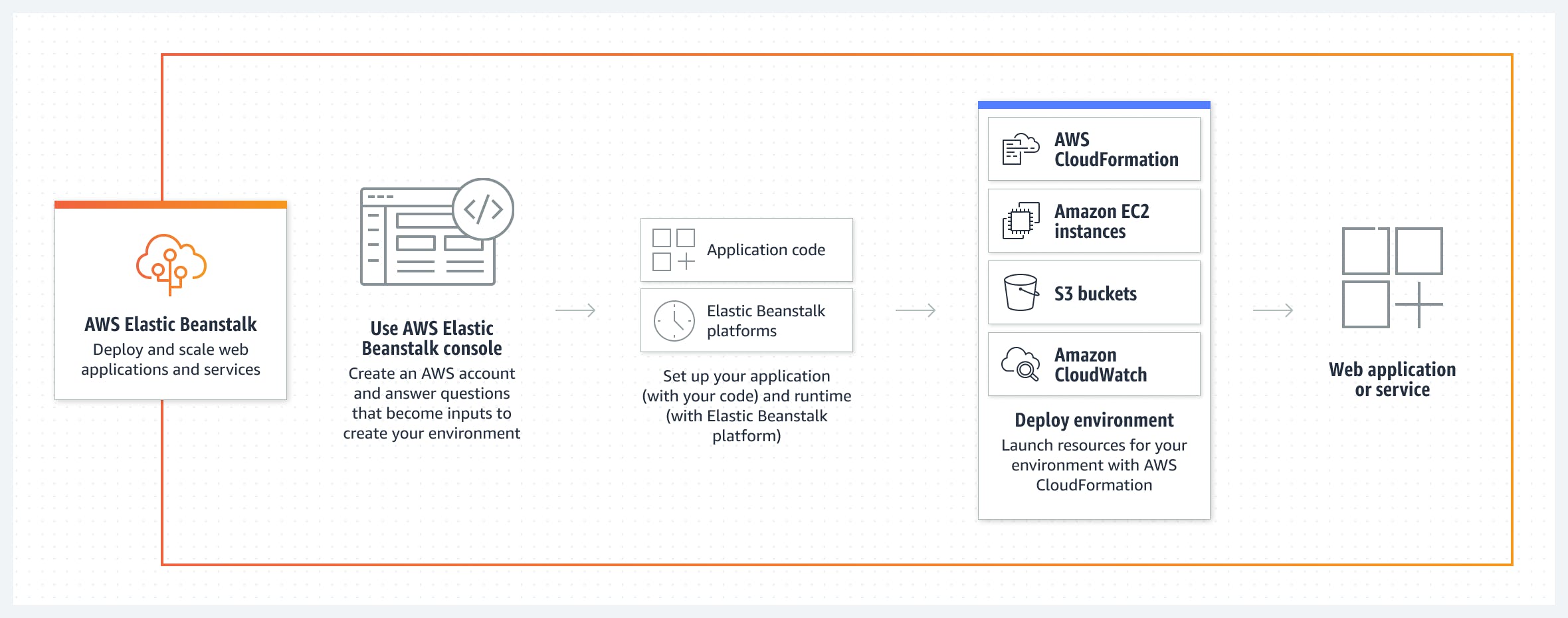Click the Web application squares icon
Viewport: 1568px width, 618px height.
pyautogui.click(x=1393, y=278)
